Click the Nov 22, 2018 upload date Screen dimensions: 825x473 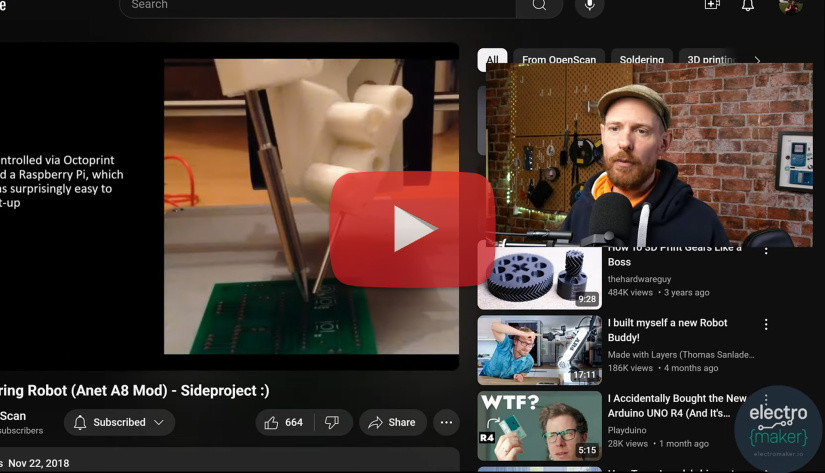[x=38, y=463]
